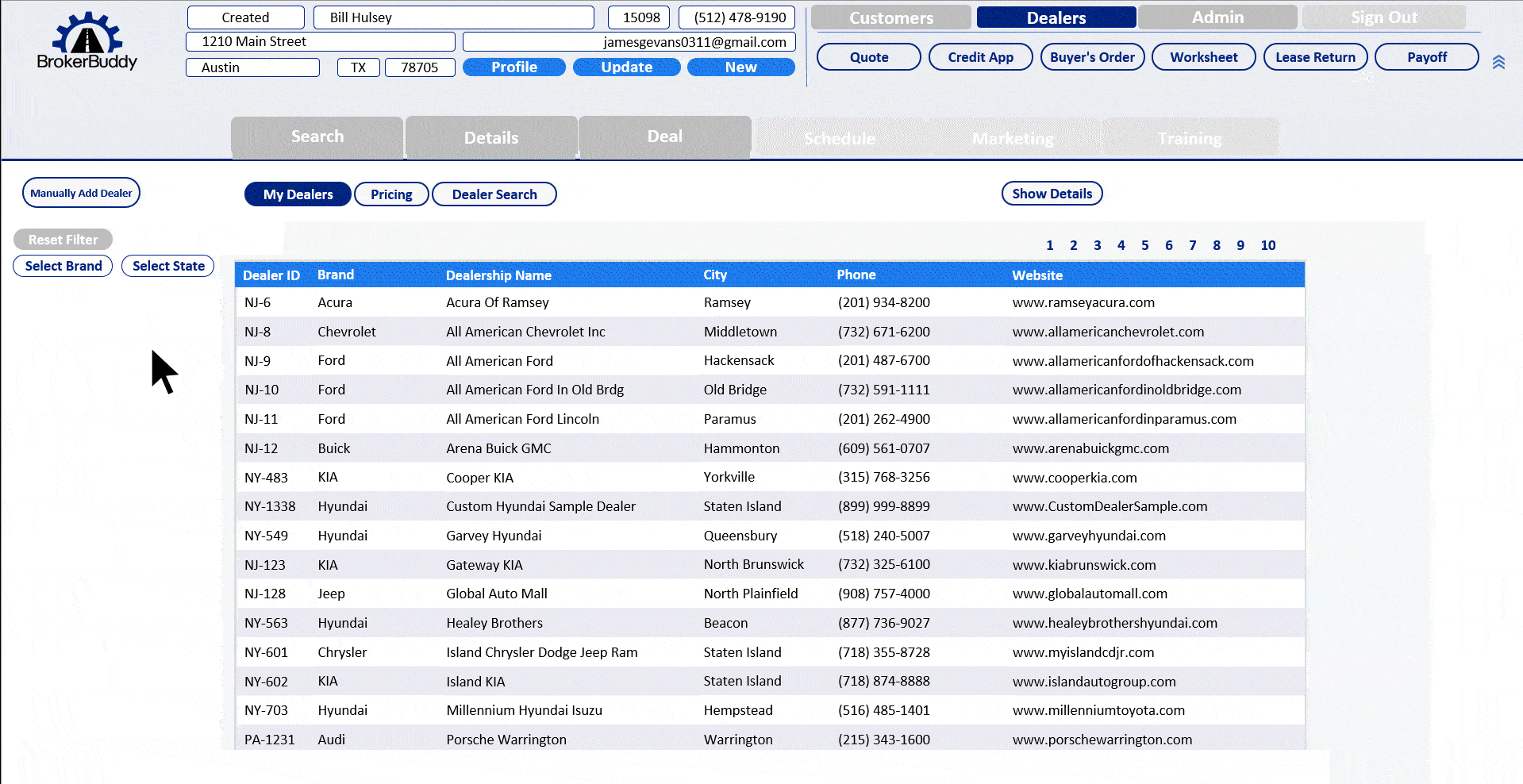Open the Credit App form
Viewport: 1523px width, 784px height.
pos(981,57)
